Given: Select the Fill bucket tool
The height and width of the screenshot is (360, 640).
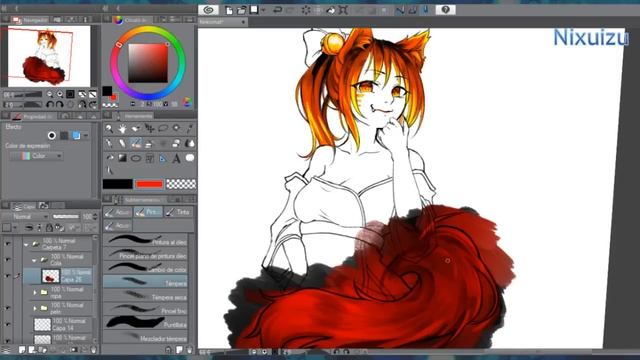Looking at the screenshot, I should (x=109, y=158).
